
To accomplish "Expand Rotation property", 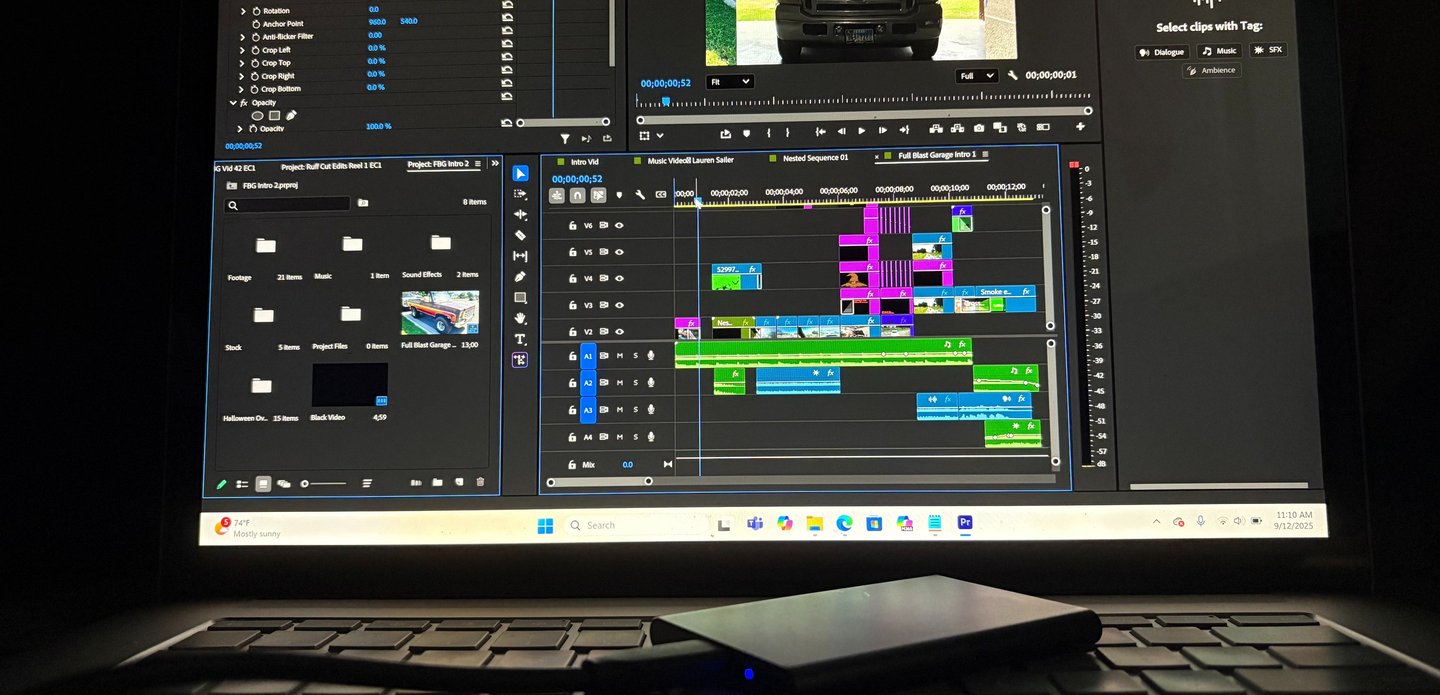I will click(243, 11).
